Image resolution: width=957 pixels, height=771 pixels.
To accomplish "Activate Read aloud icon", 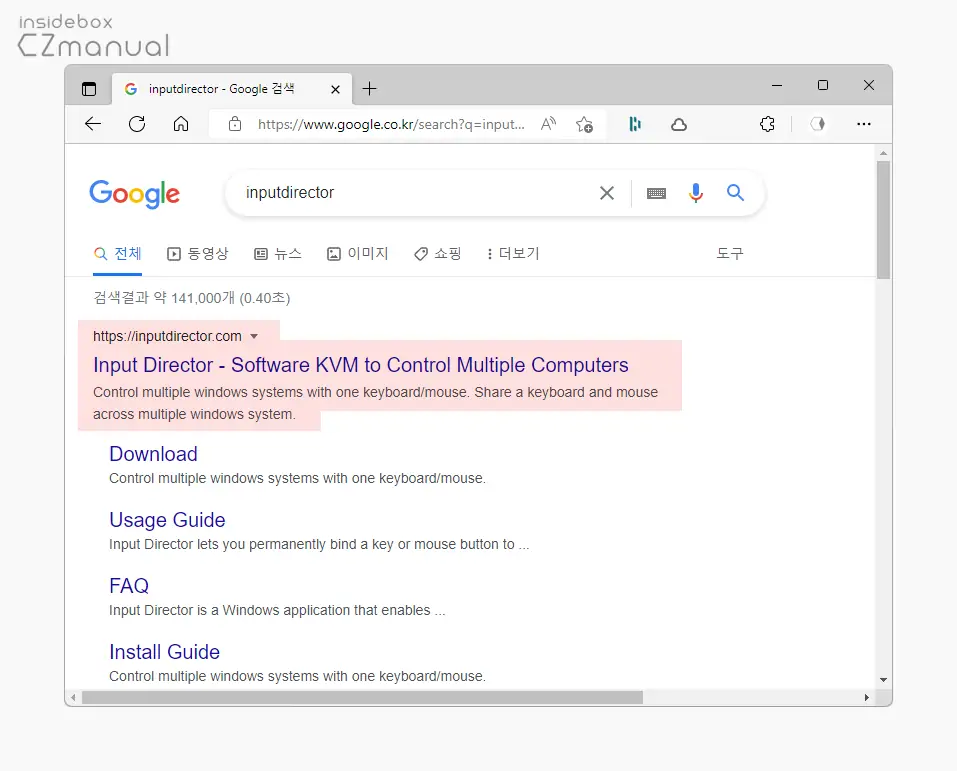I will (x=548, y=125).
